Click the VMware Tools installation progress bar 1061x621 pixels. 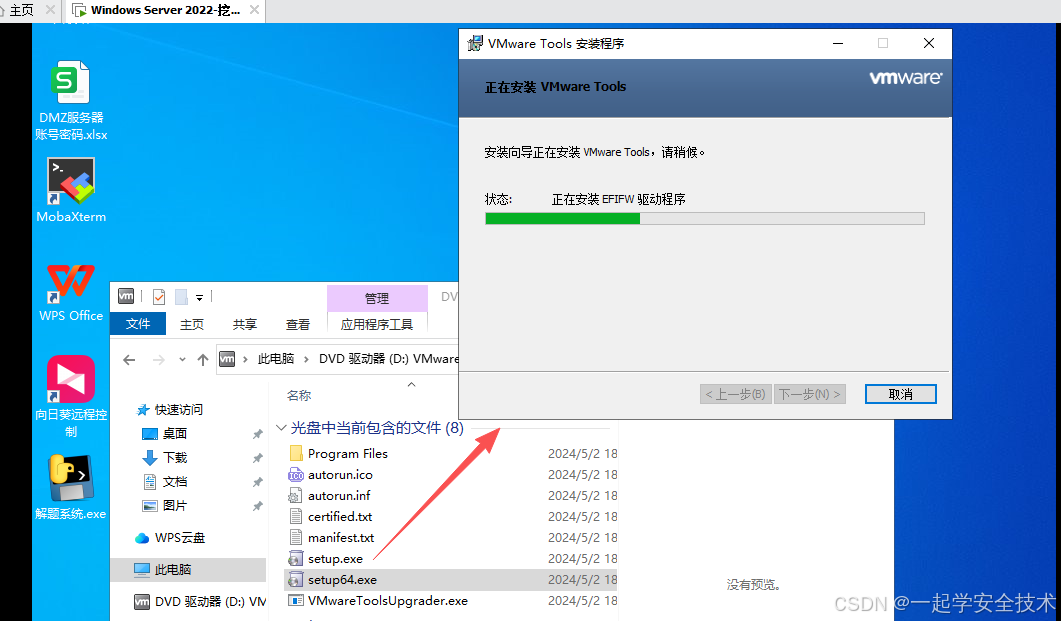pyautogui.click(x=704, y=218)
